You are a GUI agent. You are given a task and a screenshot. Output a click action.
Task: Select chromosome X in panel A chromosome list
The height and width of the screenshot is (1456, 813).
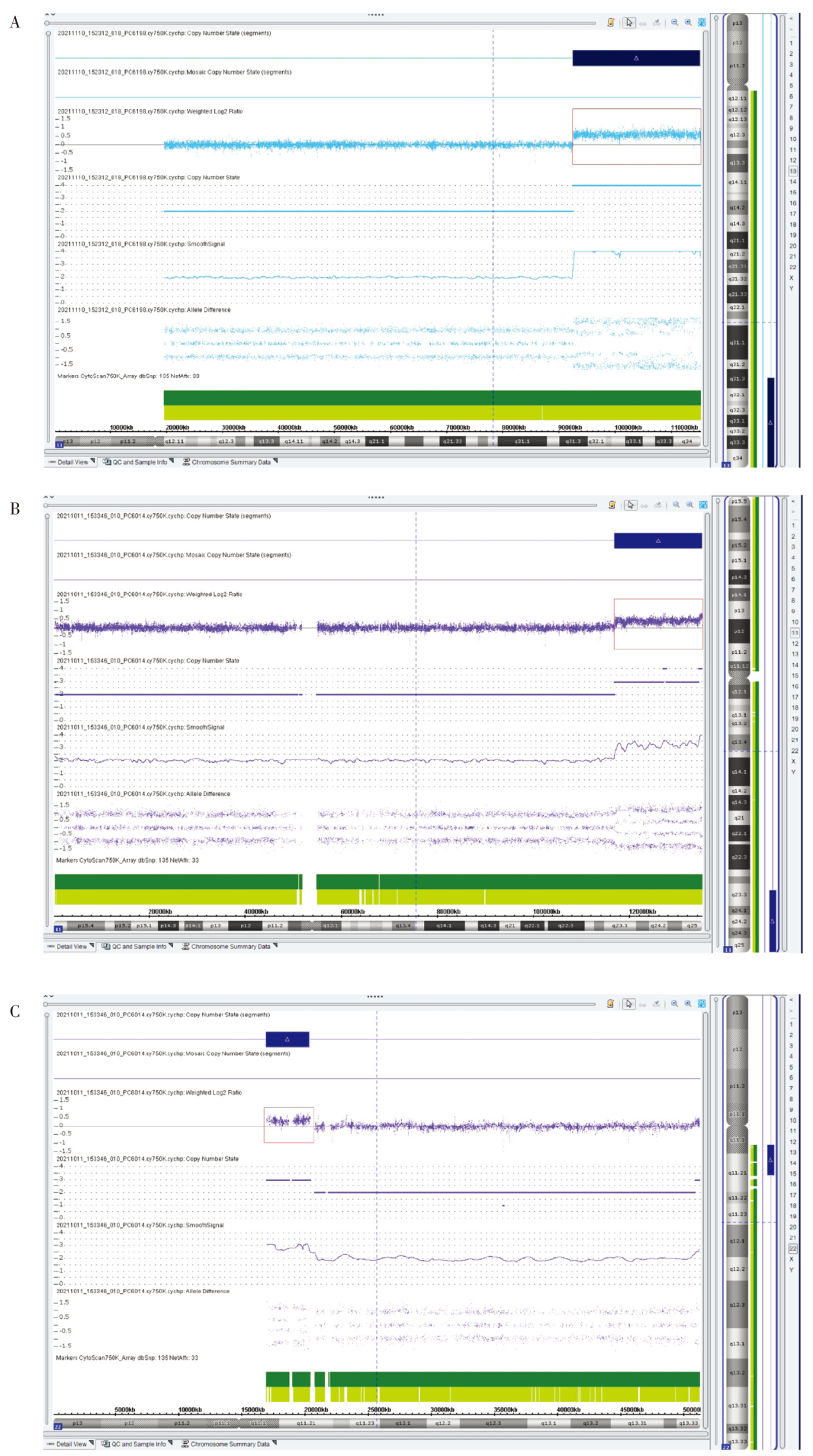tap(791, 278)
